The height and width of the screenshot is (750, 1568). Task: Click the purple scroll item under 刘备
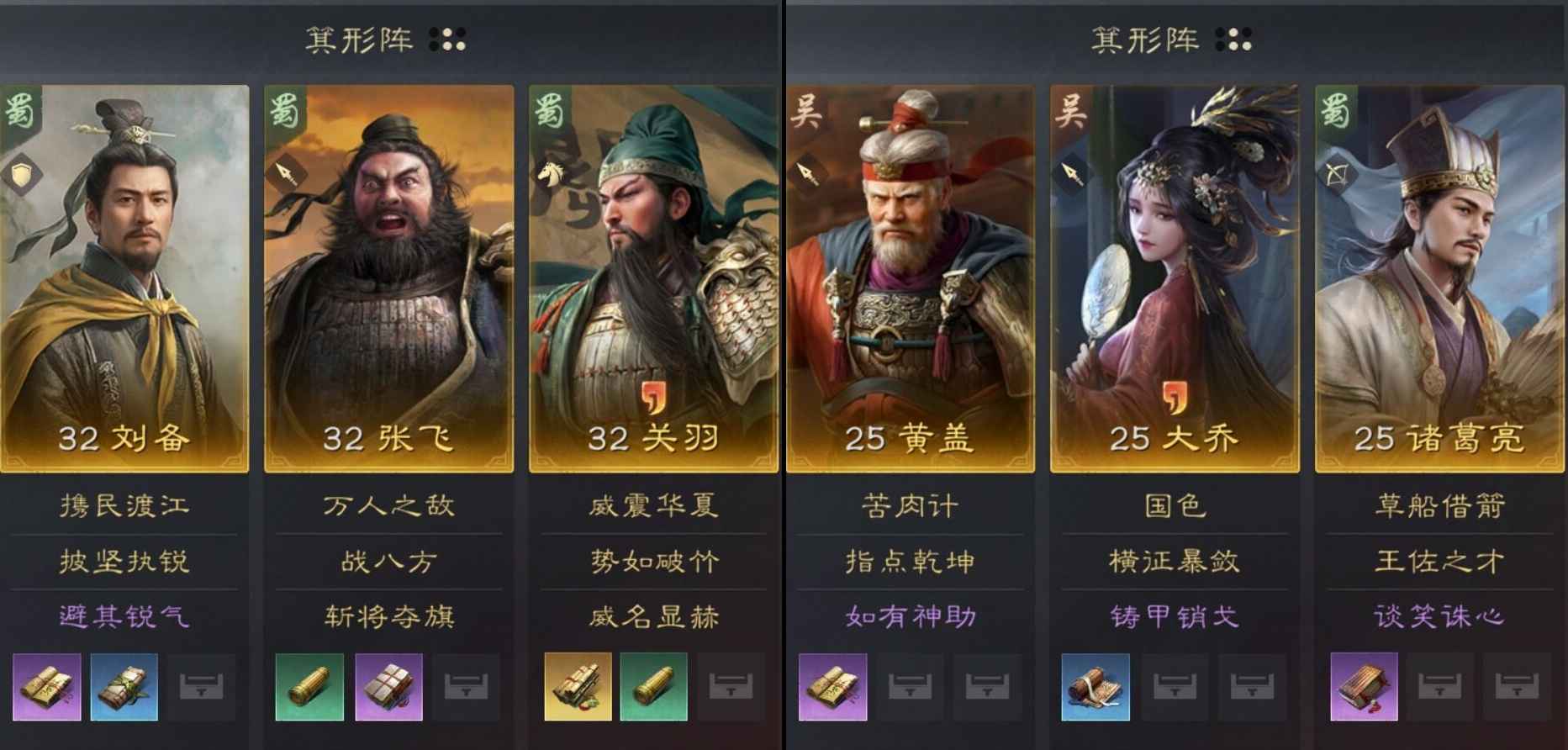[x=47, y=687]
